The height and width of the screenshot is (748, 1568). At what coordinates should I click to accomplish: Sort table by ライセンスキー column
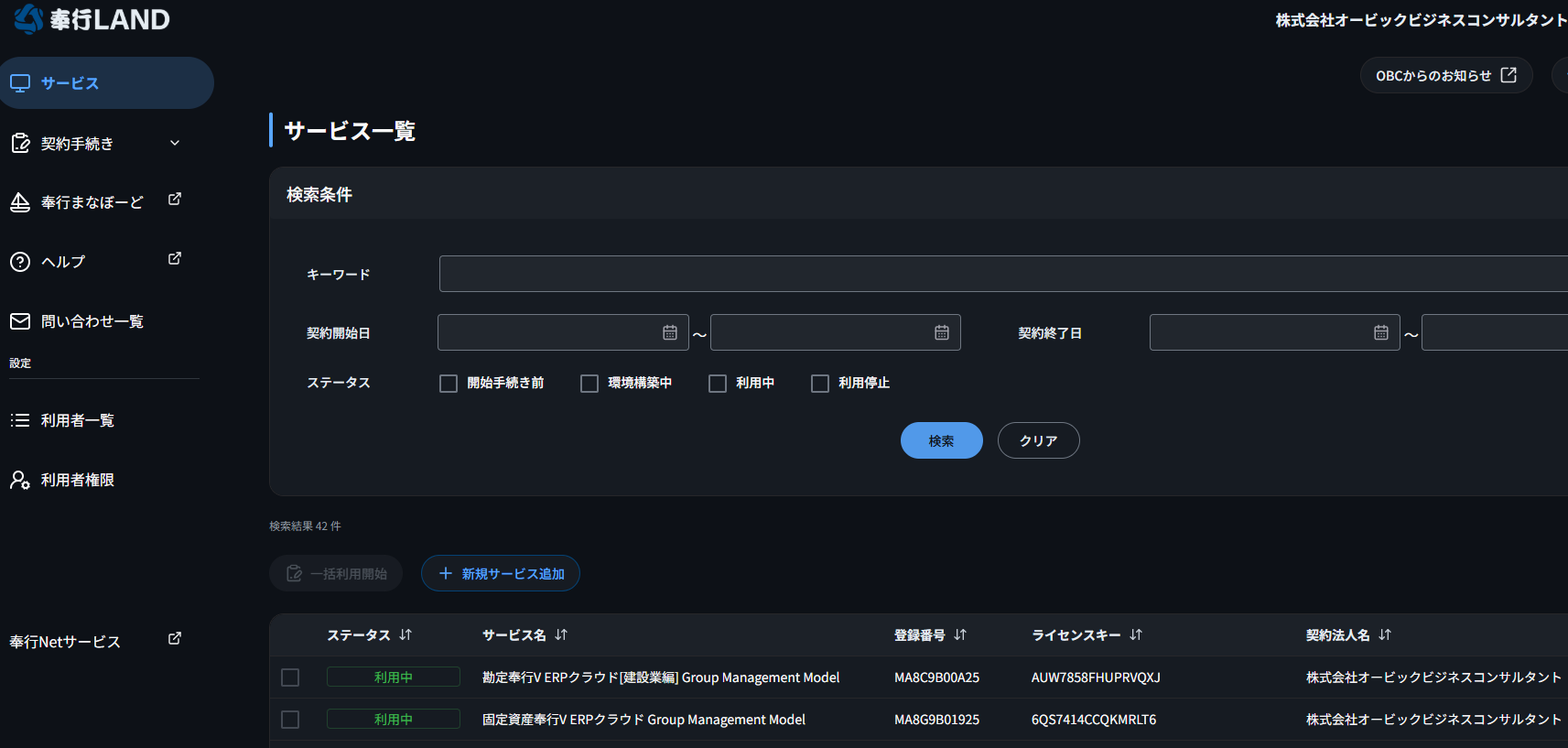[x=1136, y=634]
